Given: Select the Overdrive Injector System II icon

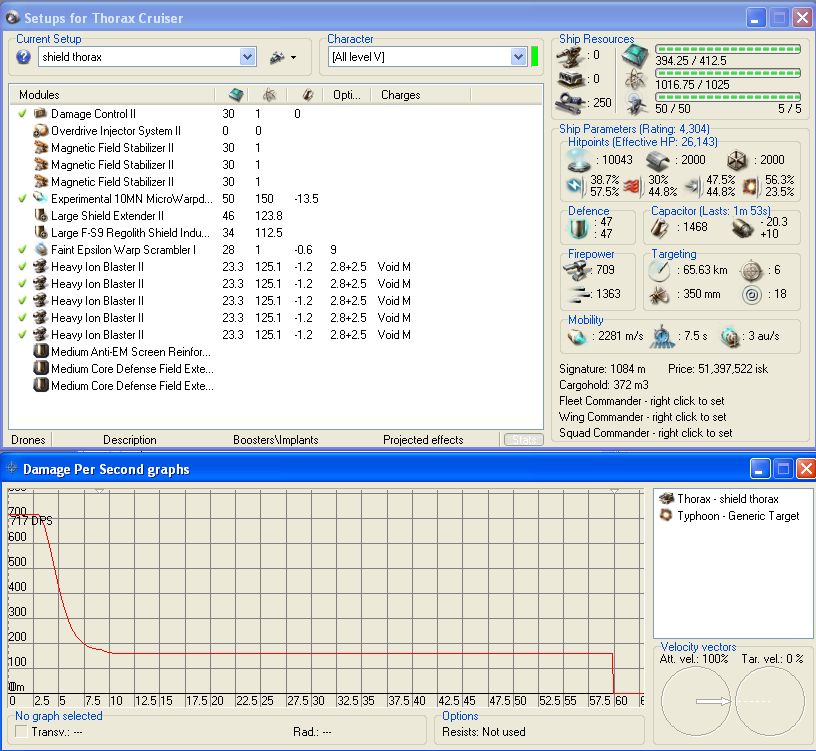Looking at the screenshot, I should pyautogui.click(x=41, y=130).
